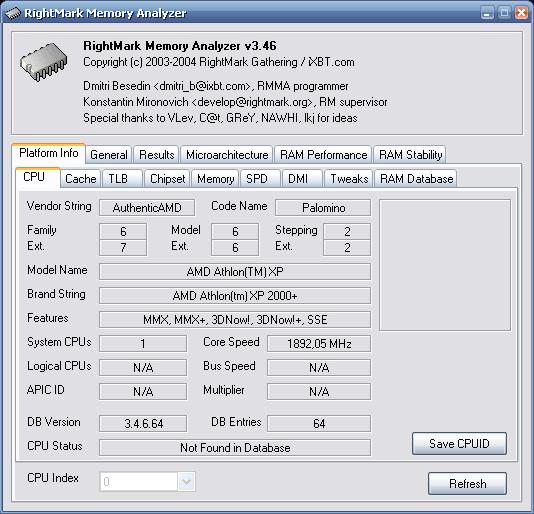534x514 pixels.
Task: Click the RightMark Memory Analyzer v3.46 heading
Action: [x=180, y=46]
